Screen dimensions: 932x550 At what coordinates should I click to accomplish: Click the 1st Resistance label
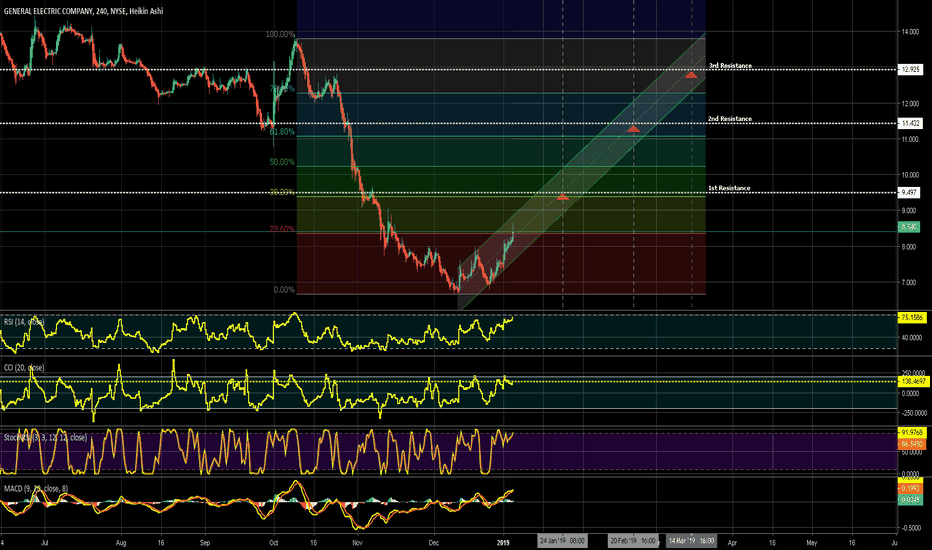pos(729,188)
